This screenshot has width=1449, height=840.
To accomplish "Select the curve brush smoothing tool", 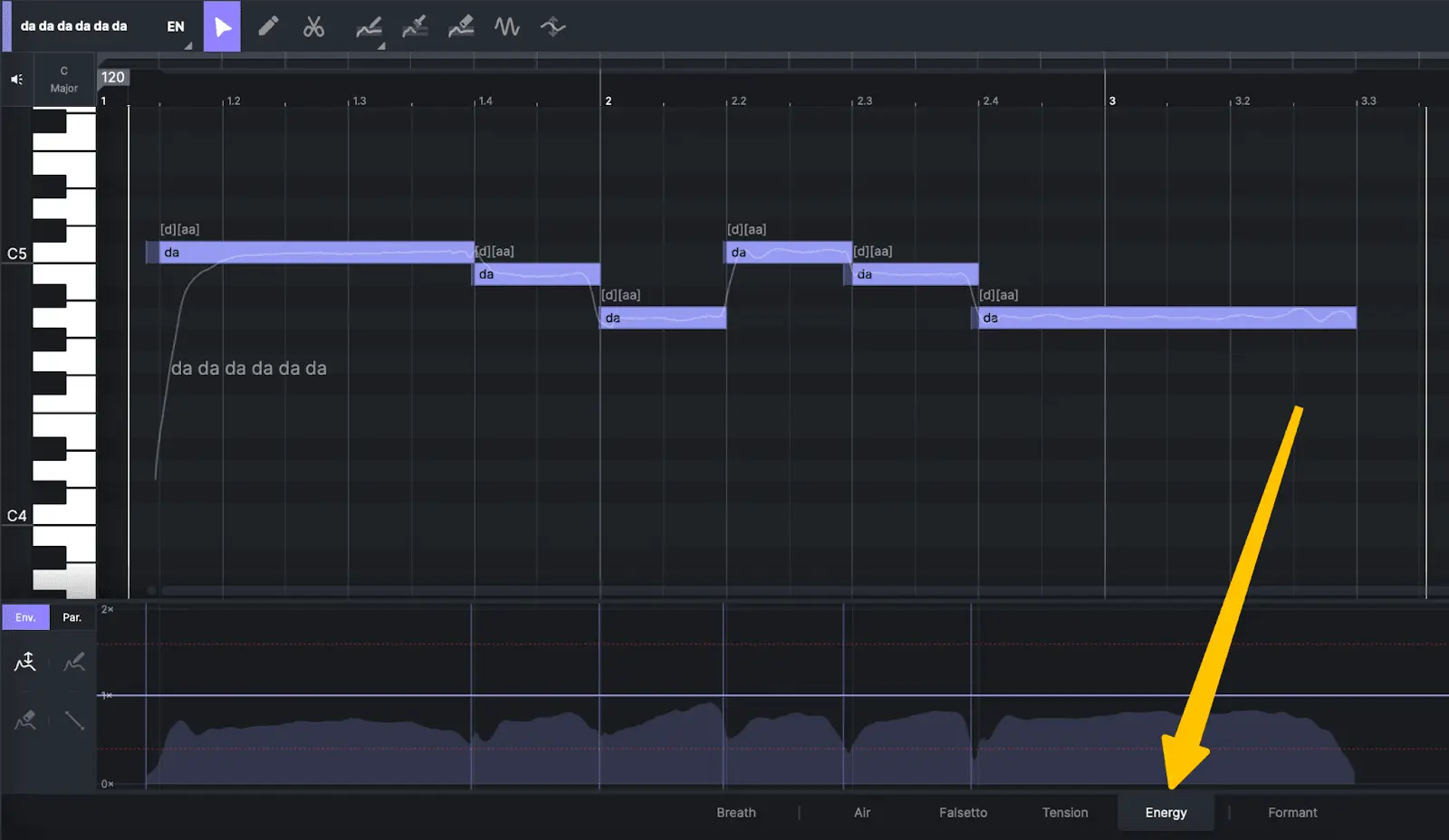I will 415,26.
